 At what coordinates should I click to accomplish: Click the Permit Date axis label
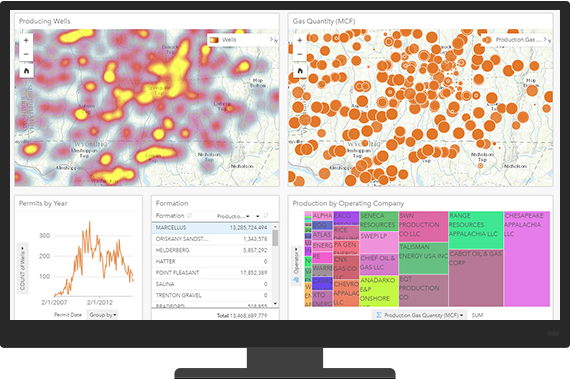pyautogui.click(x=68, y=315)
